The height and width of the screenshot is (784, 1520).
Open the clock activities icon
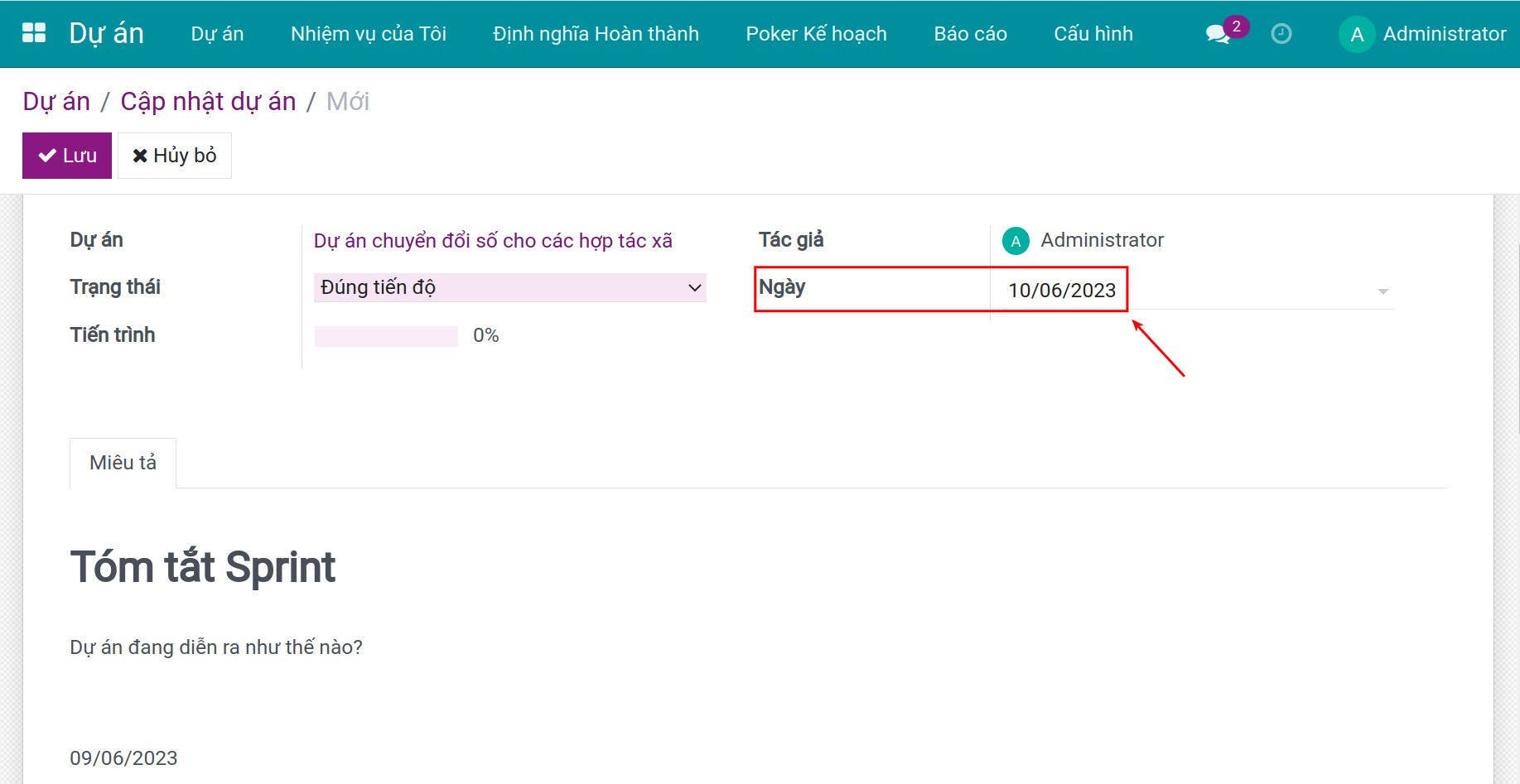(x=1281, y=34)
